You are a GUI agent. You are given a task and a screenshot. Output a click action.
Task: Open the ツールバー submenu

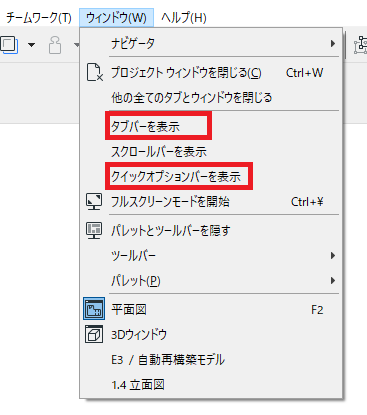[x=211, y=256]
